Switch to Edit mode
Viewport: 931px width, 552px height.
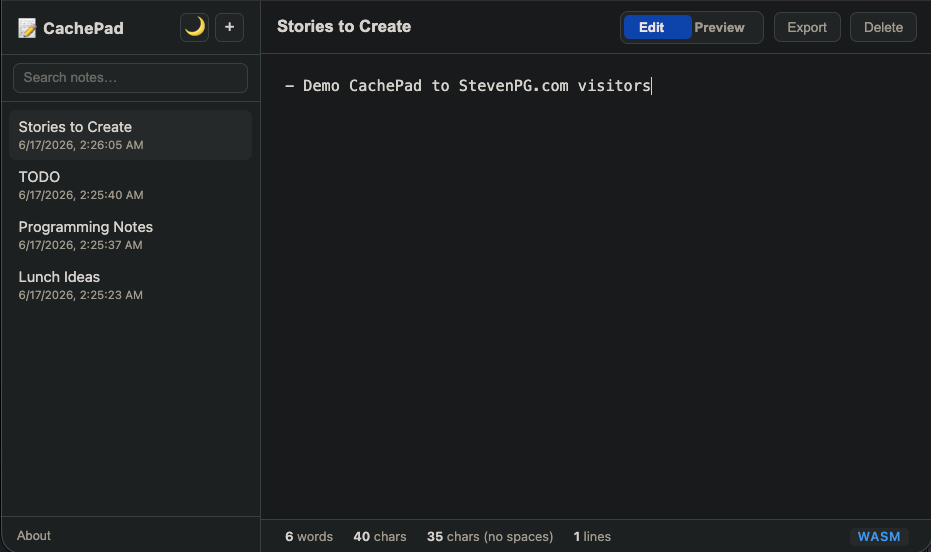point(657,27)
